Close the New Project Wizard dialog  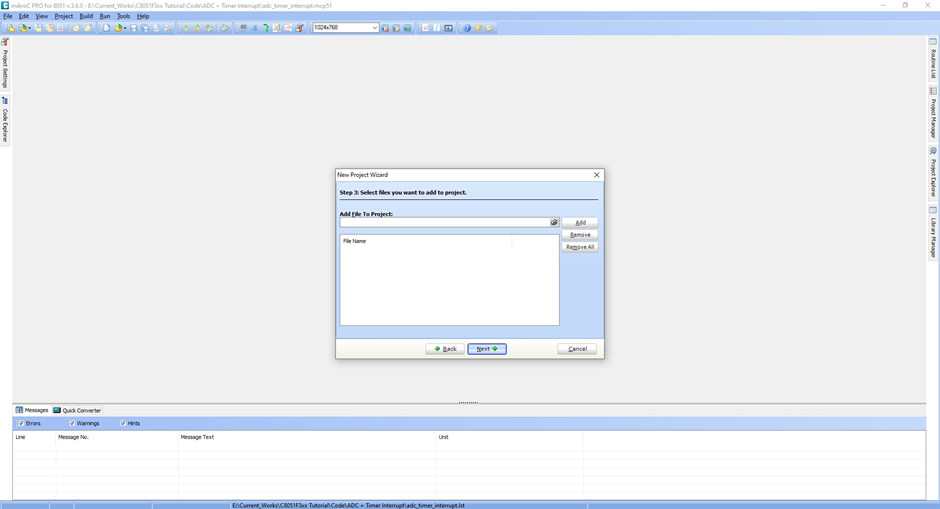point(596,175)
